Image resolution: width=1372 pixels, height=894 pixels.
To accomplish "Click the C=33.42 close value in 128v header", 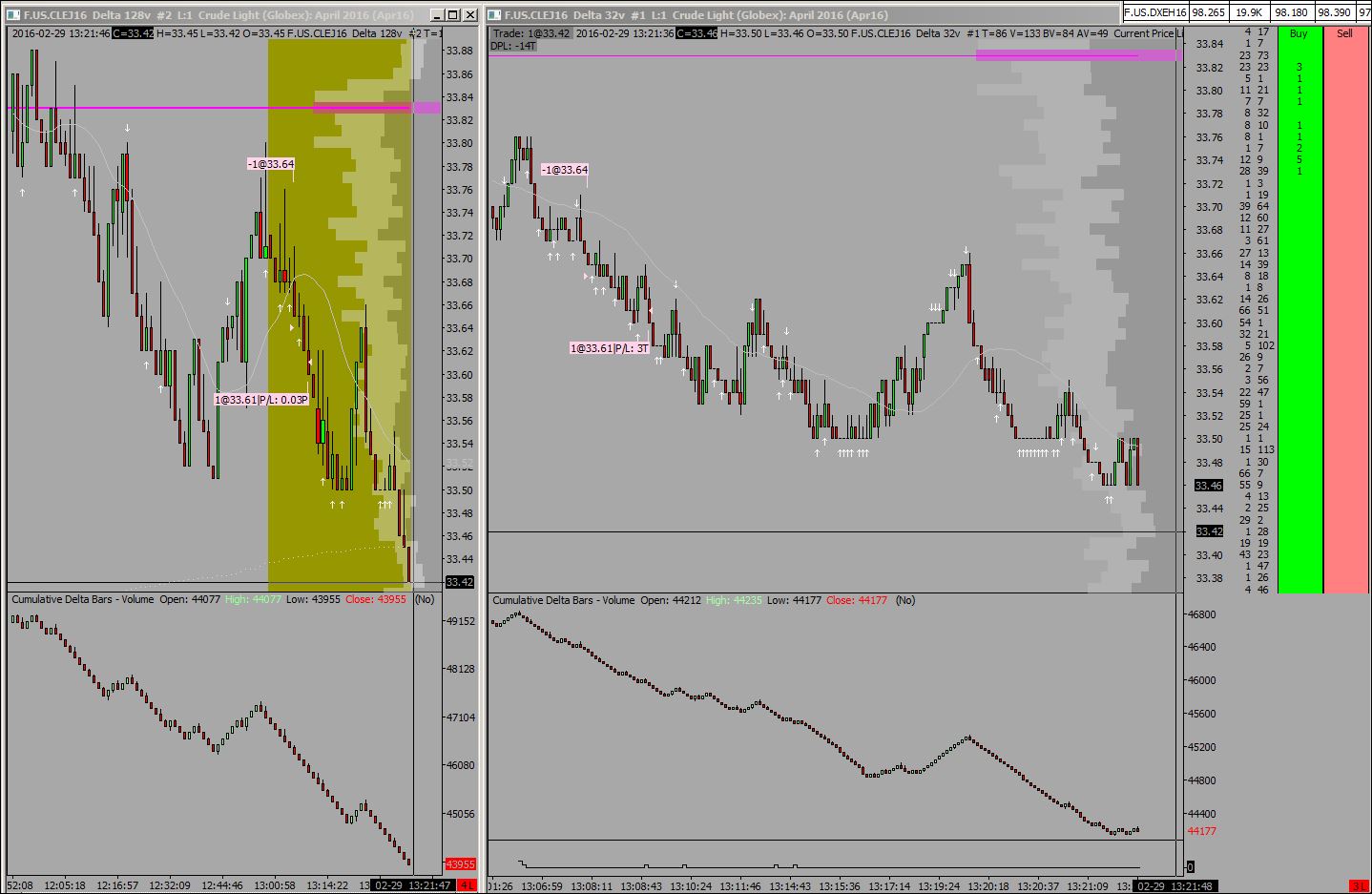I will click(133, 33).
